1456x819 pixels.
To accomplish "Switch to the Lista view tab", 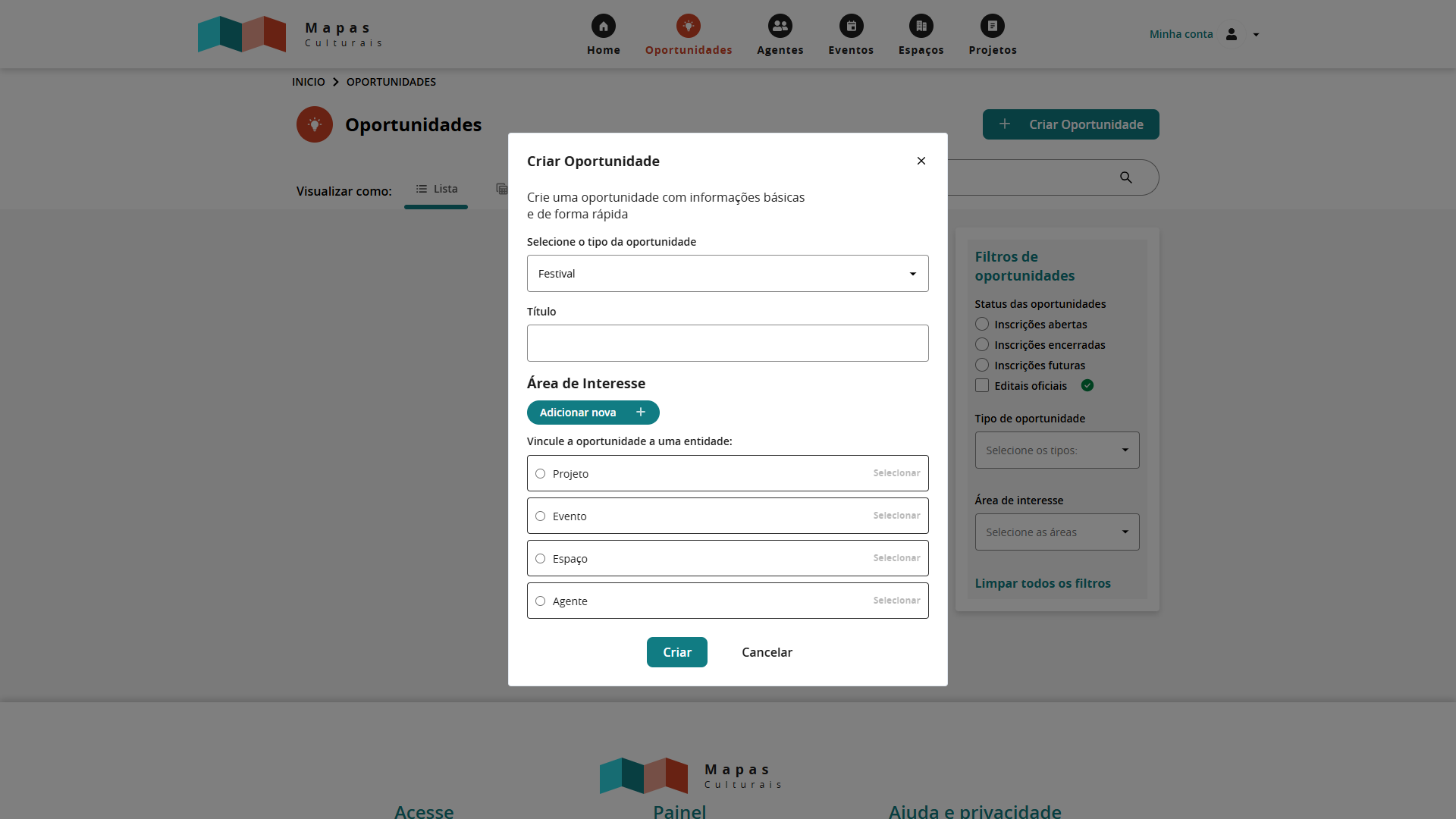I will (x=436, y=190).
